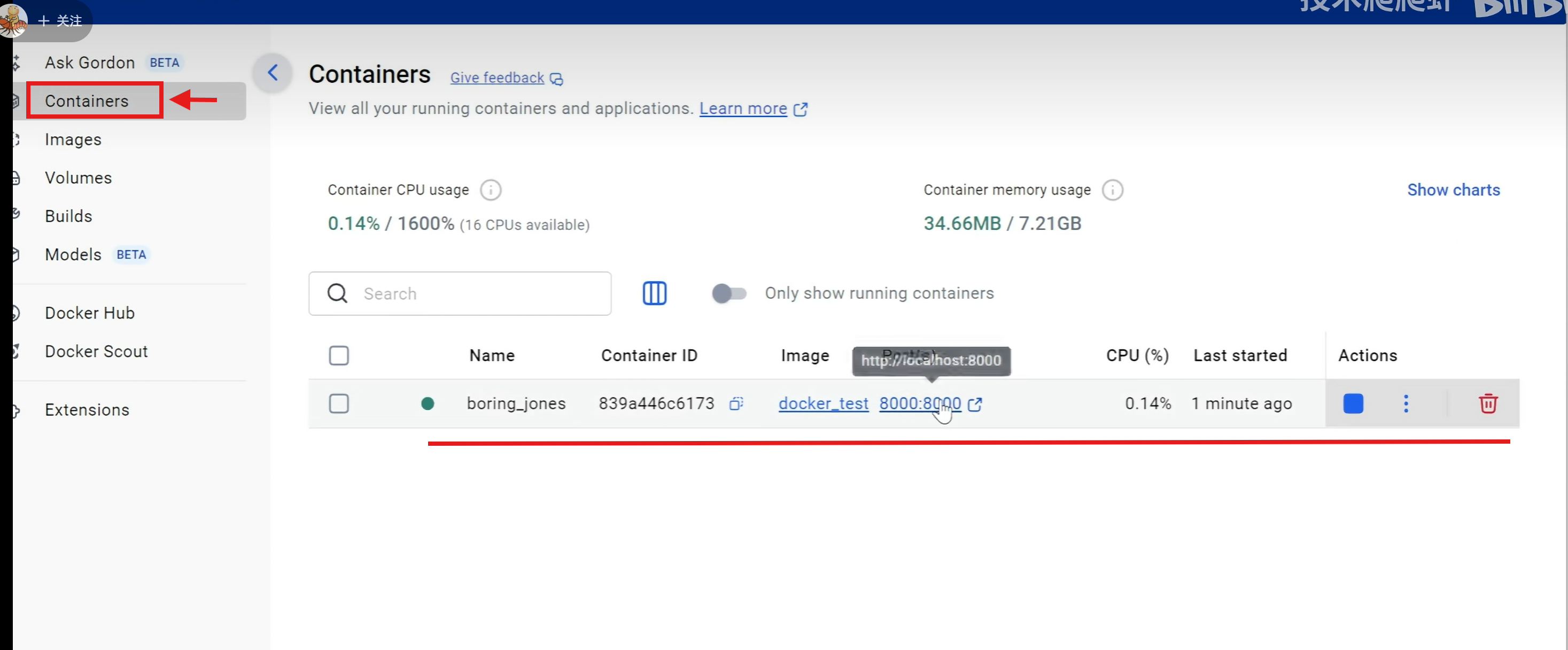
Task: Click the Last started column header
Action: pos(1240,355)
